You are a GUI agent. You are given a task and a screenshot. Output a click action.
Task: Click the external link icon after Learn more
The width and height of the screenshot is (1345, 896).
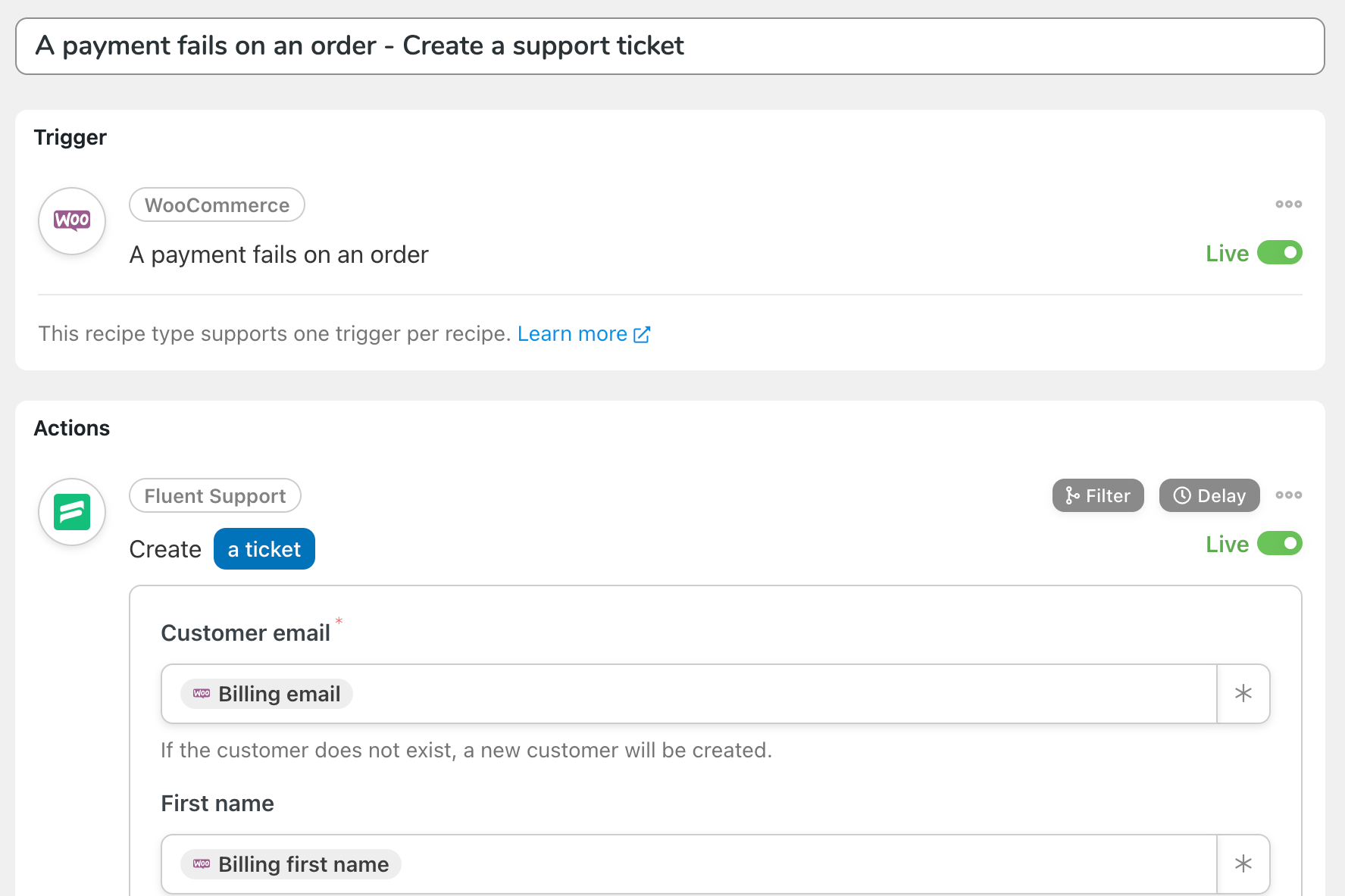tap(642, 335)
